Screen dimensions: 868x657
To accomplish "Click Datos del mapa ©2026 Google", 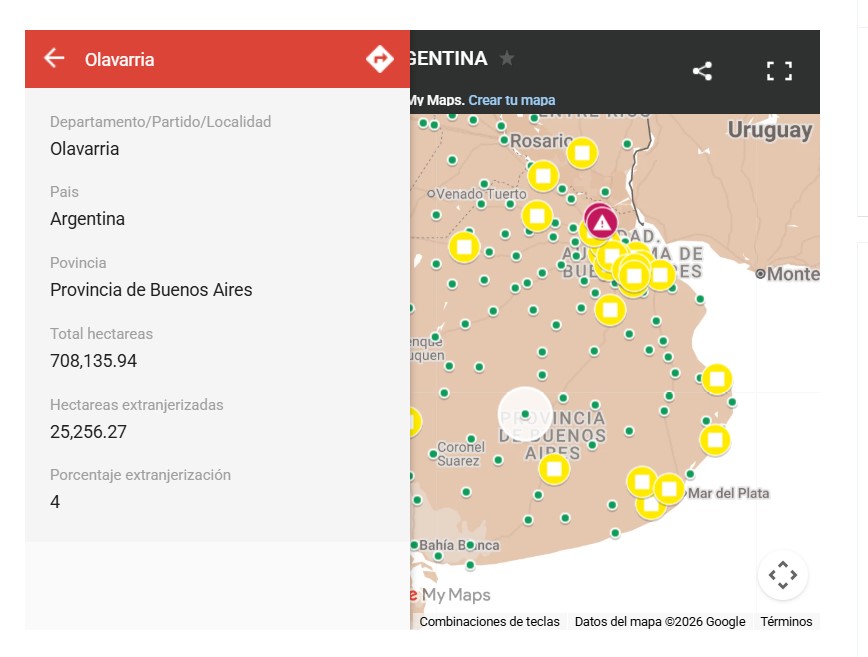I will tap(660, 622).
